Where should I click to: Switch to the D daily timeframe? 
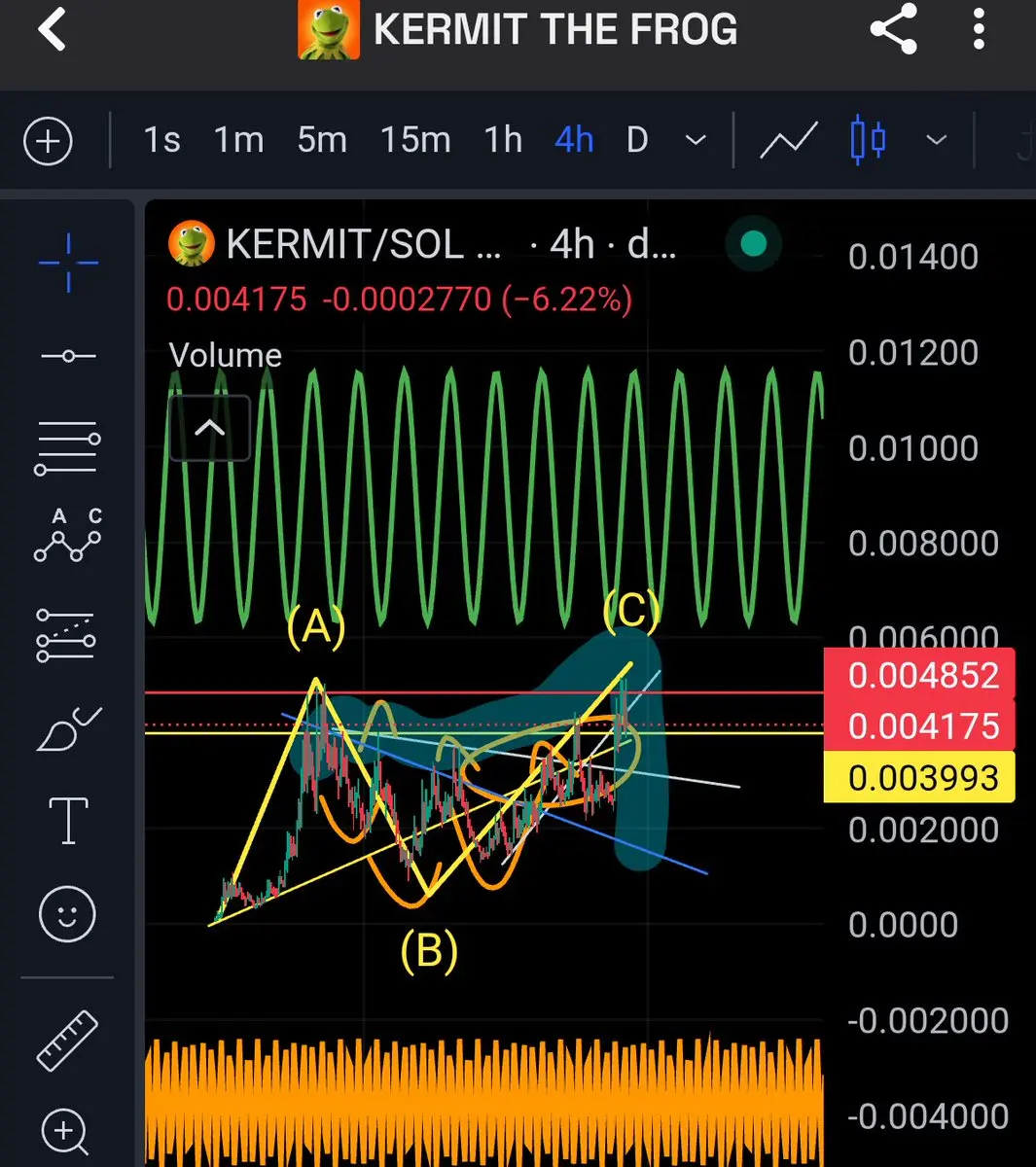pyautogui.click(x=637, y=141)
